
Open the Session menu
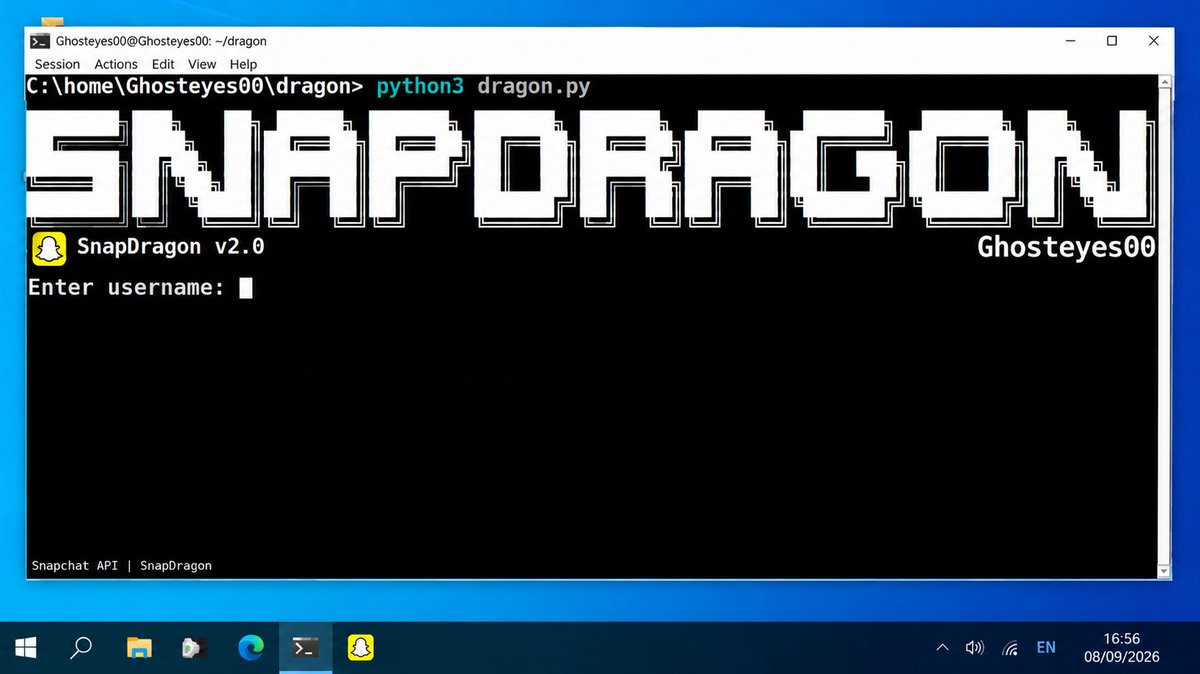pyautogui.click(x=57, y=64)
